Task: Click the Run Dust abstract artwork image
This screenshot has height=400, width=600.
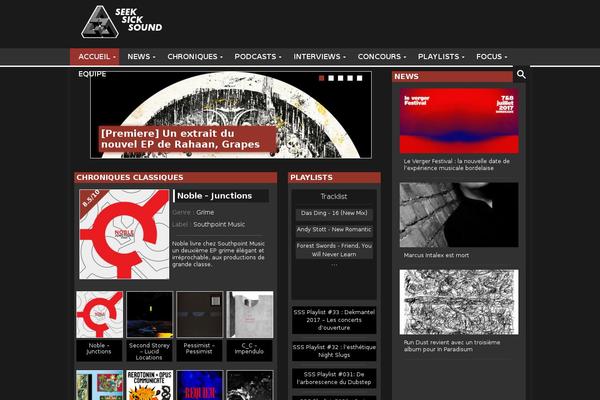Action: [459, 302]
